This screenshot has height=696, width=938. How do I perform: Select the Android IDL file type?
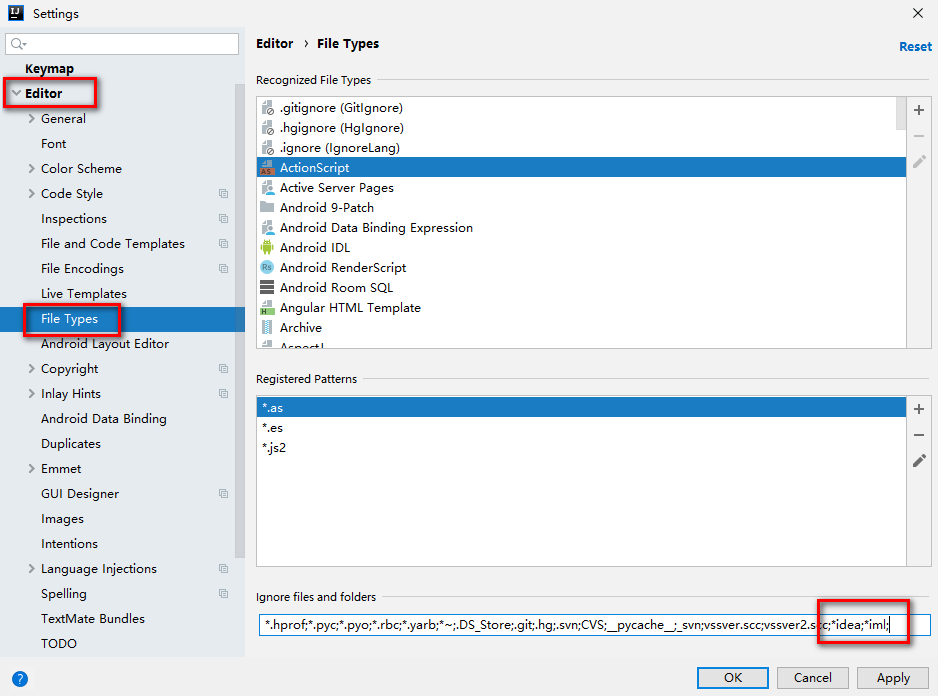point(314,247)
